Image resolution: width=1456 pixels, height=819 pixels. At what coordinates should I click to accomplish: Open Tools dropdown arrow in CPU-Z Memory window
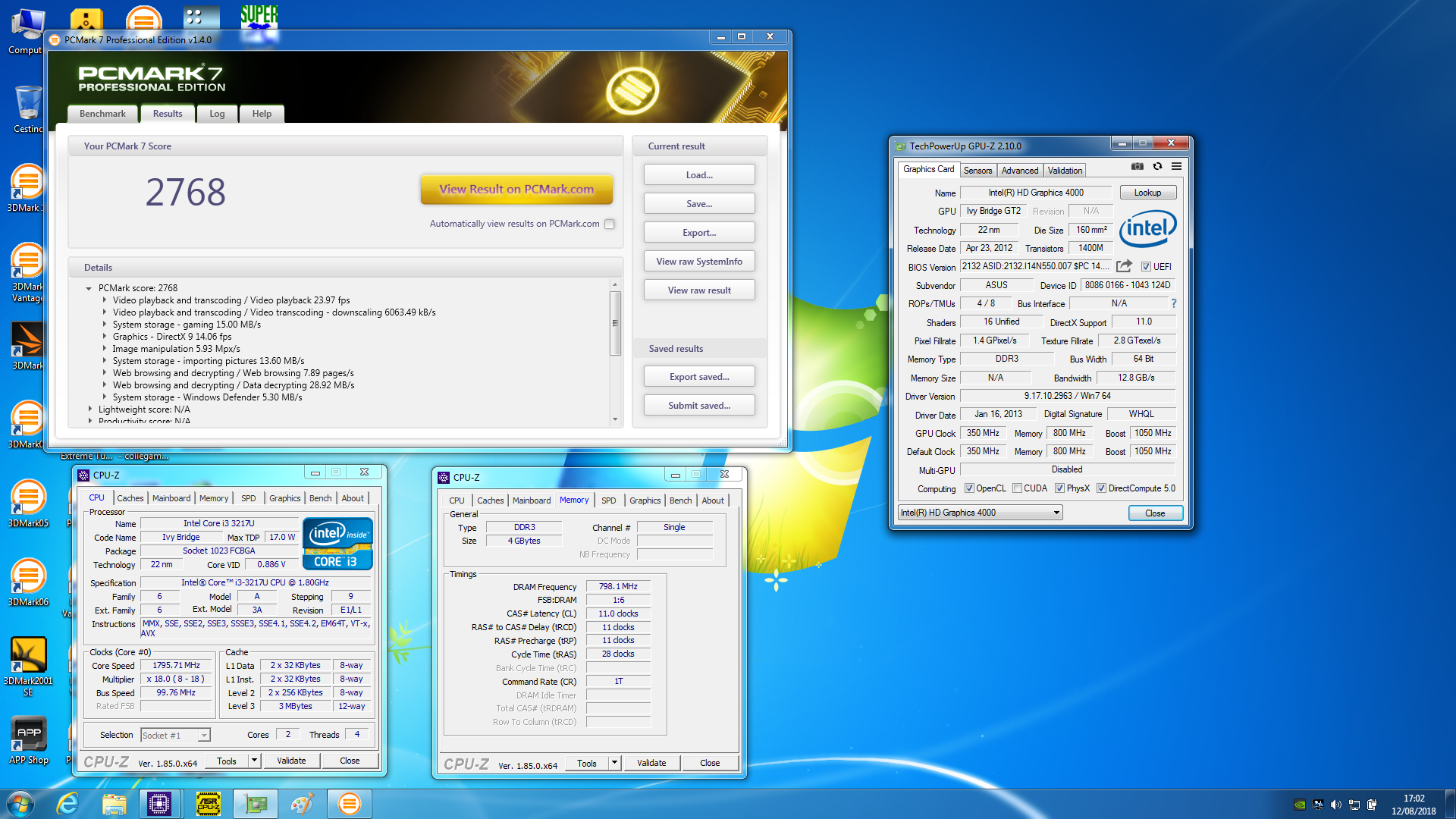tap(614, 763)
